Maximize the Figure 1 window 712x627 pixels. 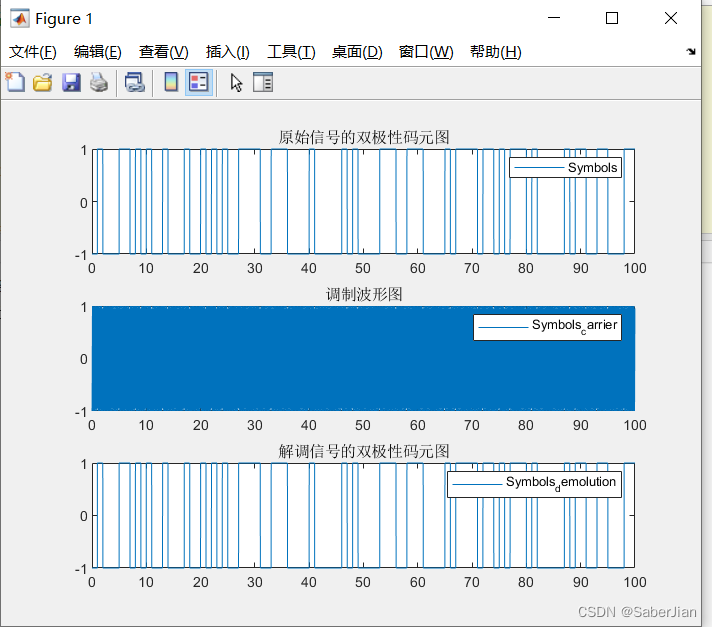(x=612, y=18)
